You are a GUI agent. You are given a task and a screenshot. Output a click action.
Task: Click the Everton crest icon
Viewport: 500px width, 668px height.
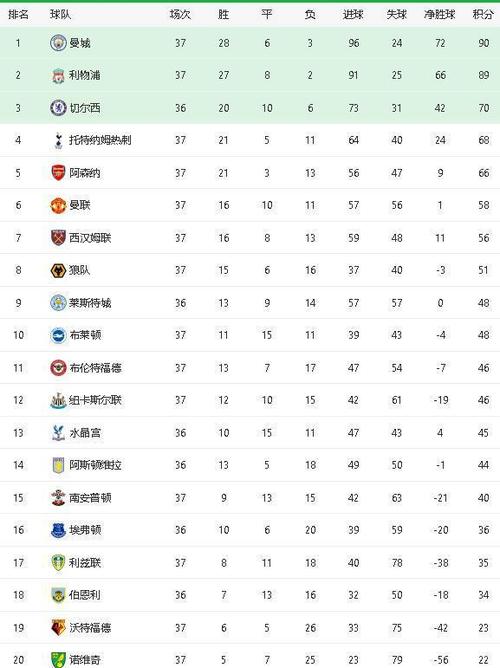point(58,530)
